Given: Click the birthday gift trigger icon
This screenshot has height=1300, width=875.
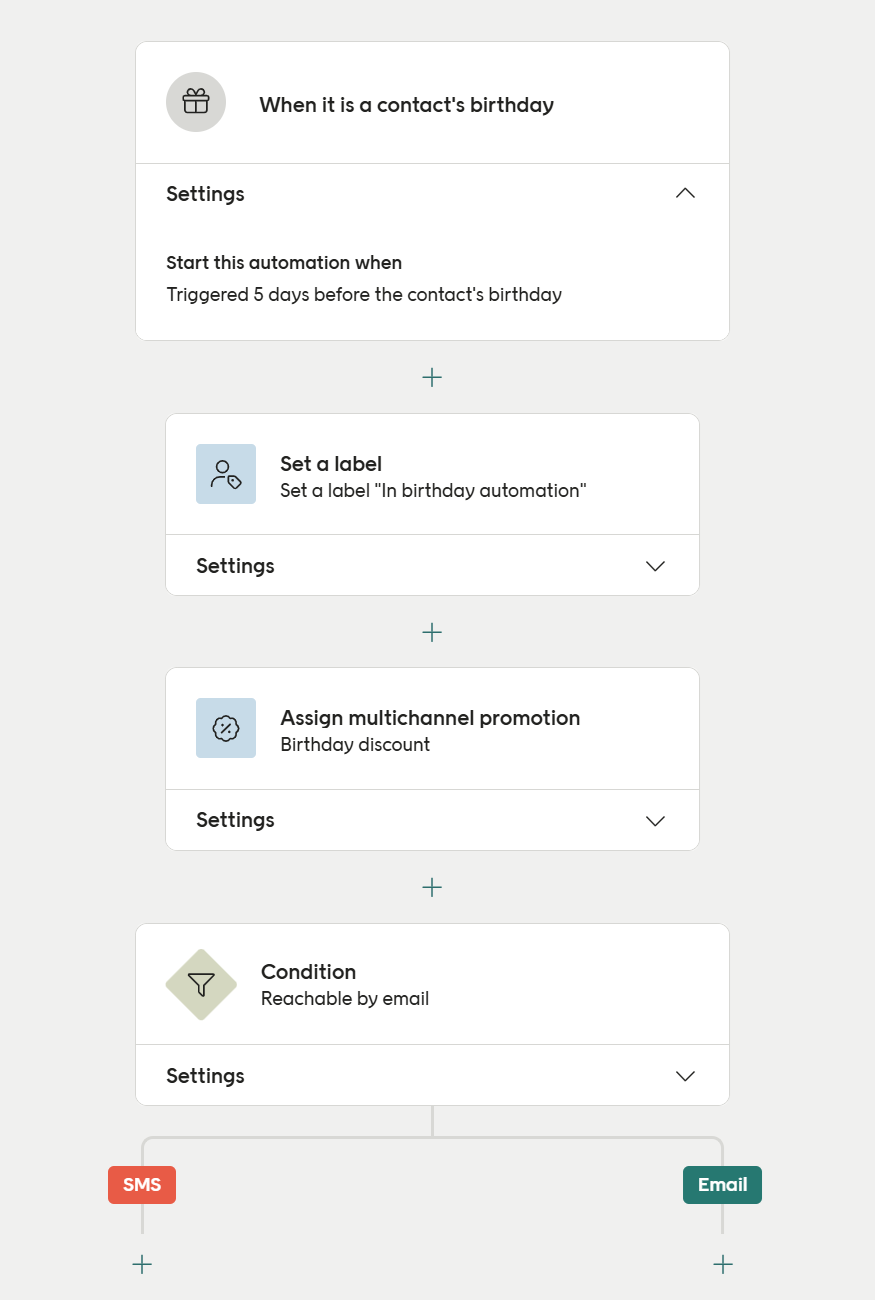Looking at the screenshot, I should pyautogui.click(x=196, y=101).
